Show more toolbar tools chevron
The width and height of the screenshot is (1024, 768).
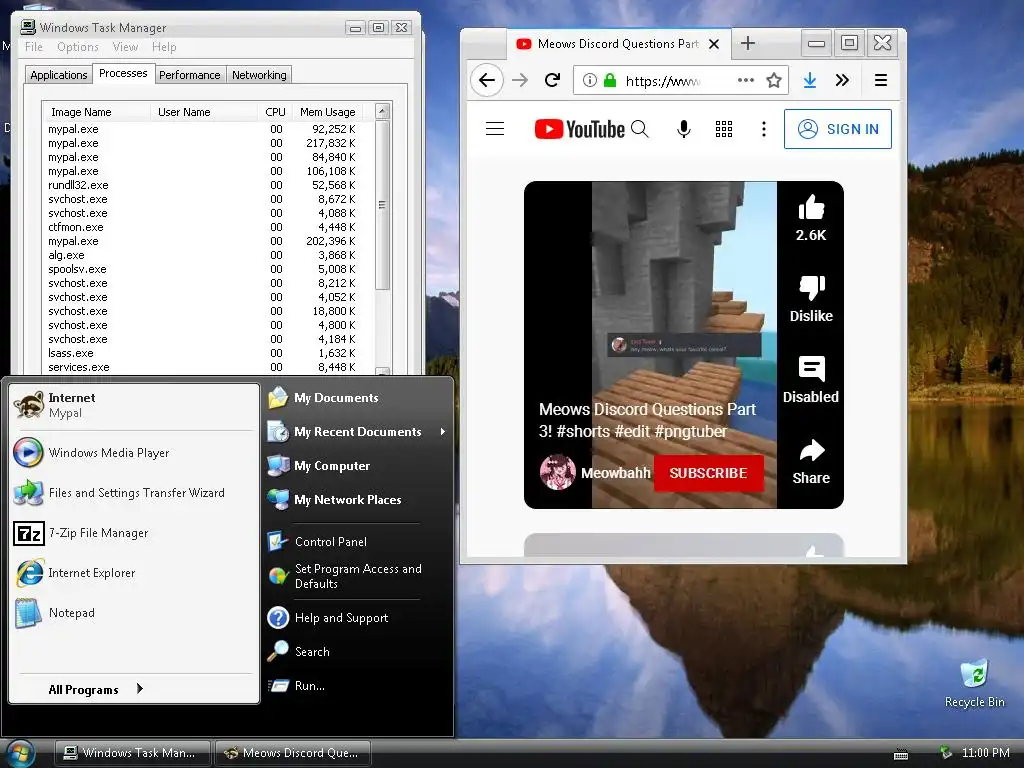[x=842, y=80]
